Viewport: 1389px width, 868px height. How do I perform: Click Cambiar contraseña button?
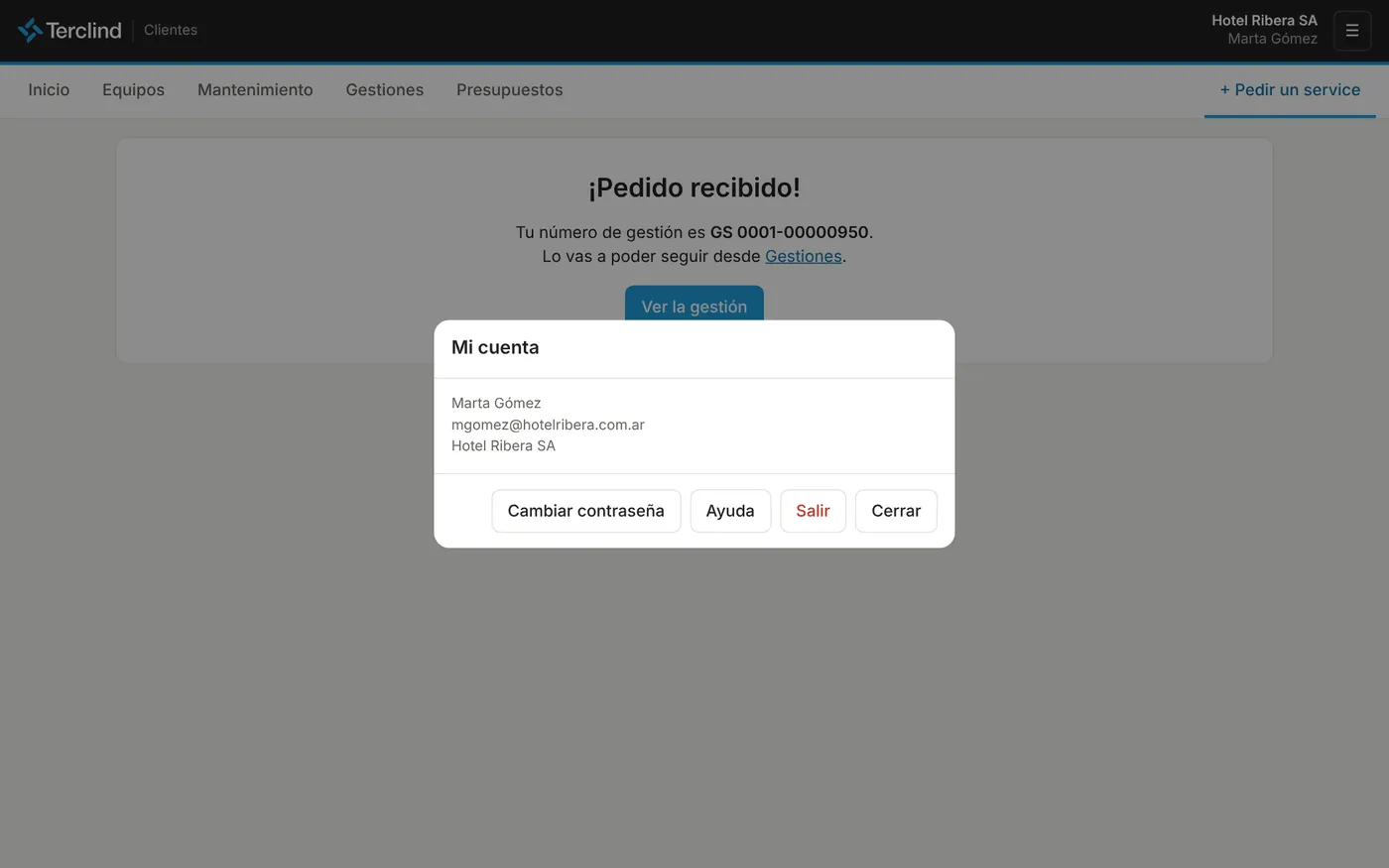(x=586, y=511)
